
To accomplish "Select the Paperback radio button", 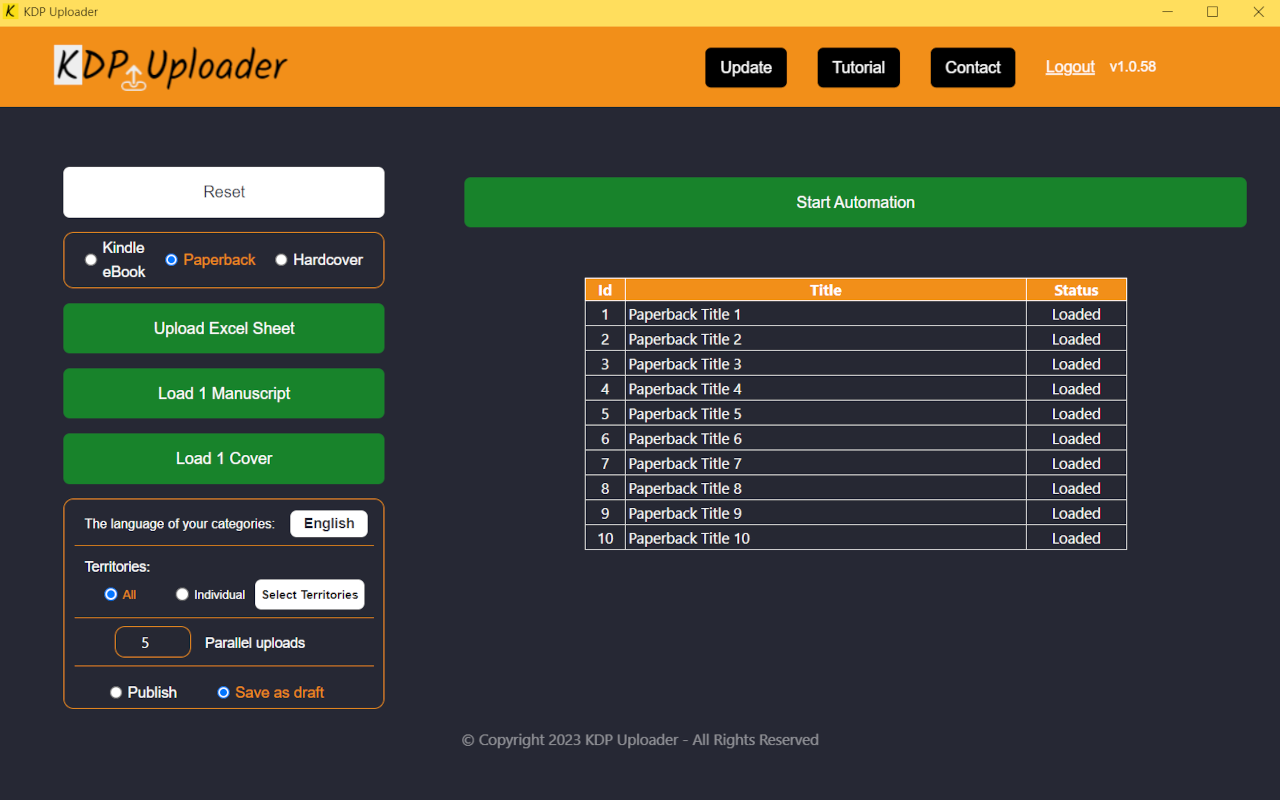I will click(x=171, y=260).
